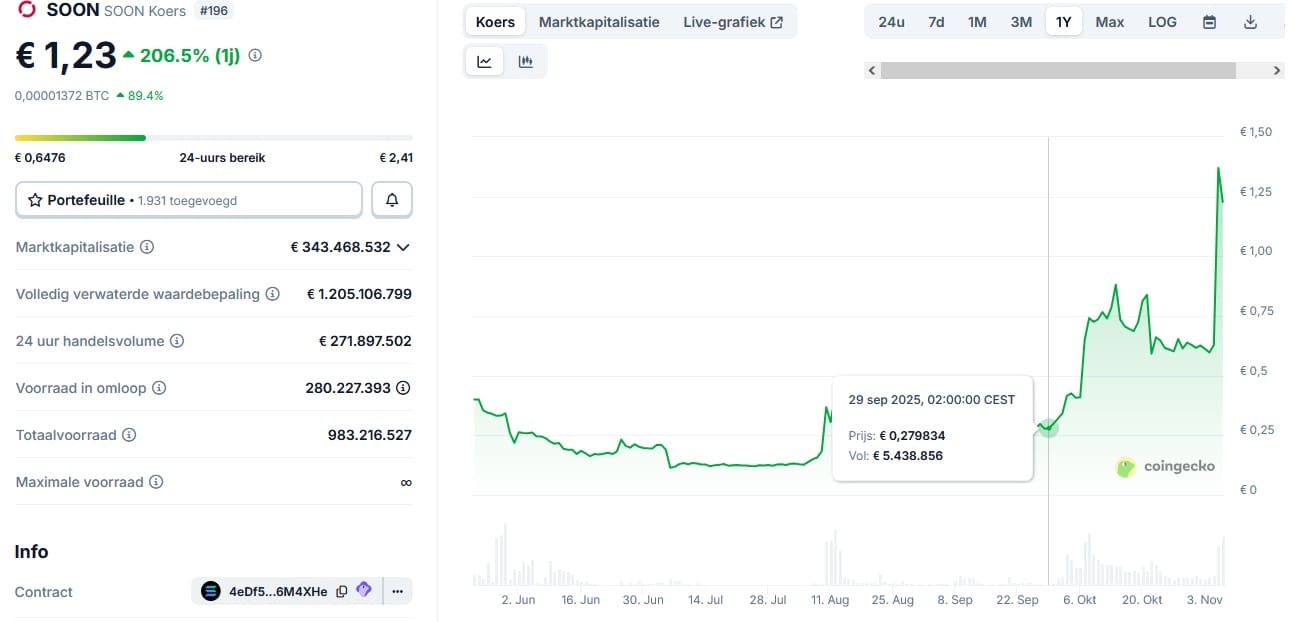Select the 7d time range
This screenshot has height=622, width=1306.
pyautogui.click(x=936, y=22)
